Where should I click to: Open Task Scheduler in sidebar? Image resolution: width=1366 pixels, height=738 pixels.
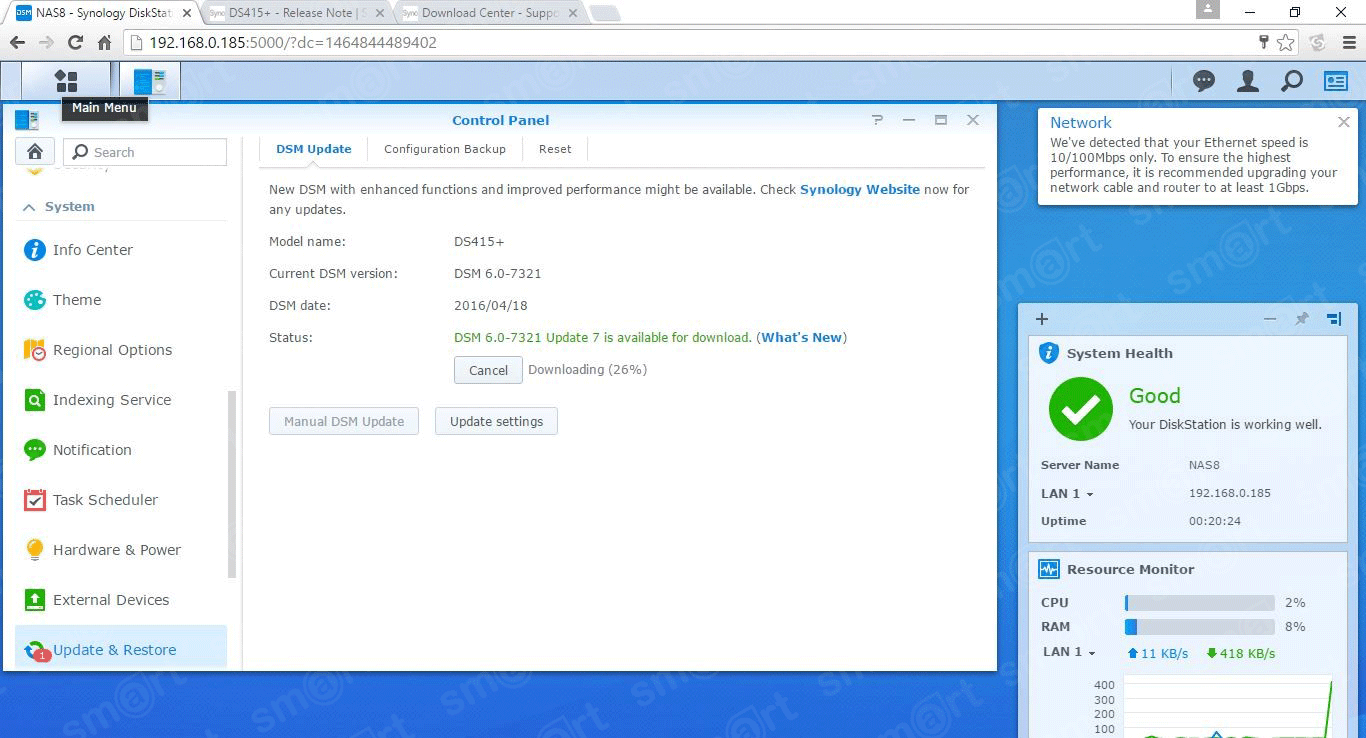(121, 500)
